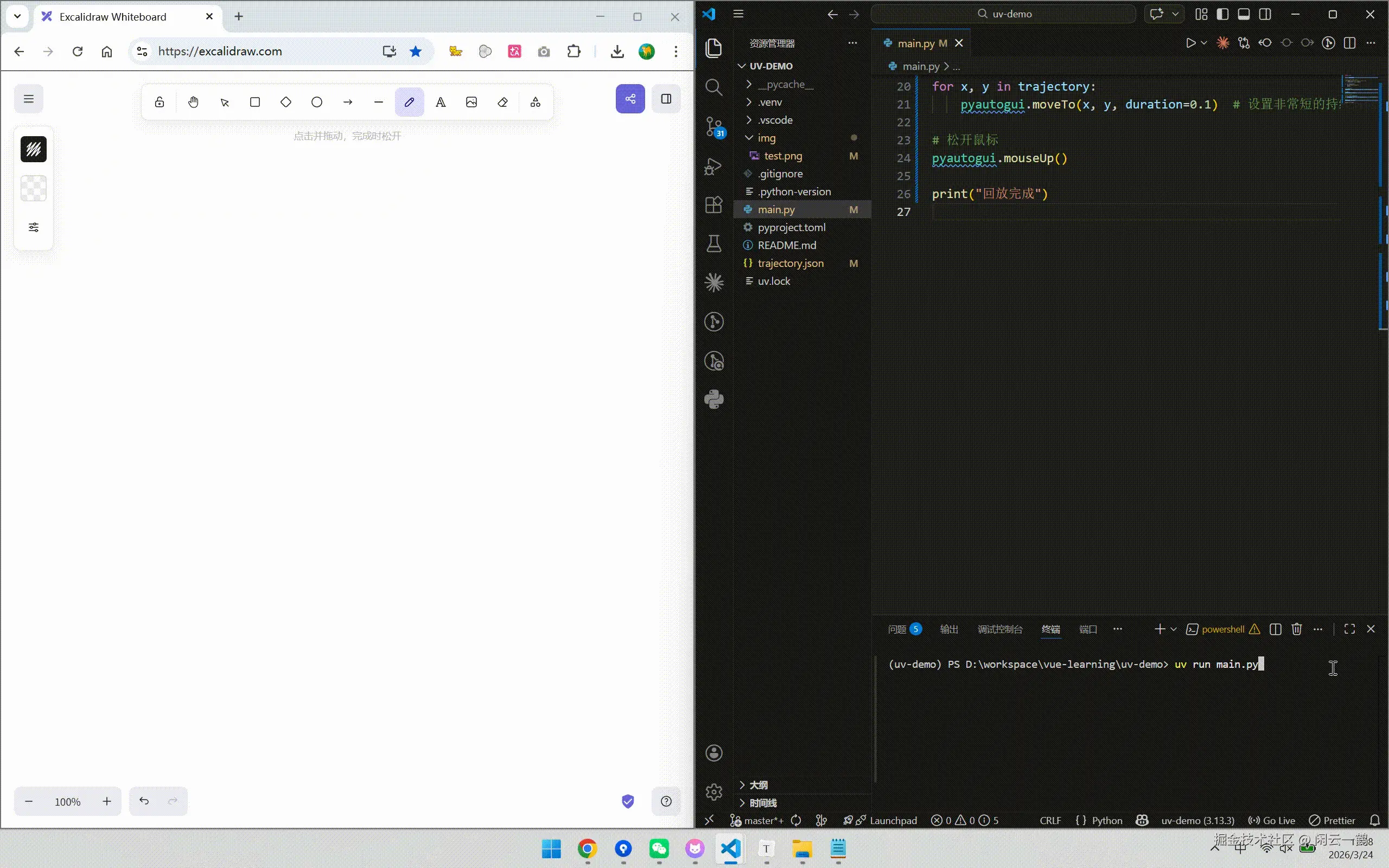Reset zoom via the 100% button
The image size is (1389, 868).
coord(68,801)
